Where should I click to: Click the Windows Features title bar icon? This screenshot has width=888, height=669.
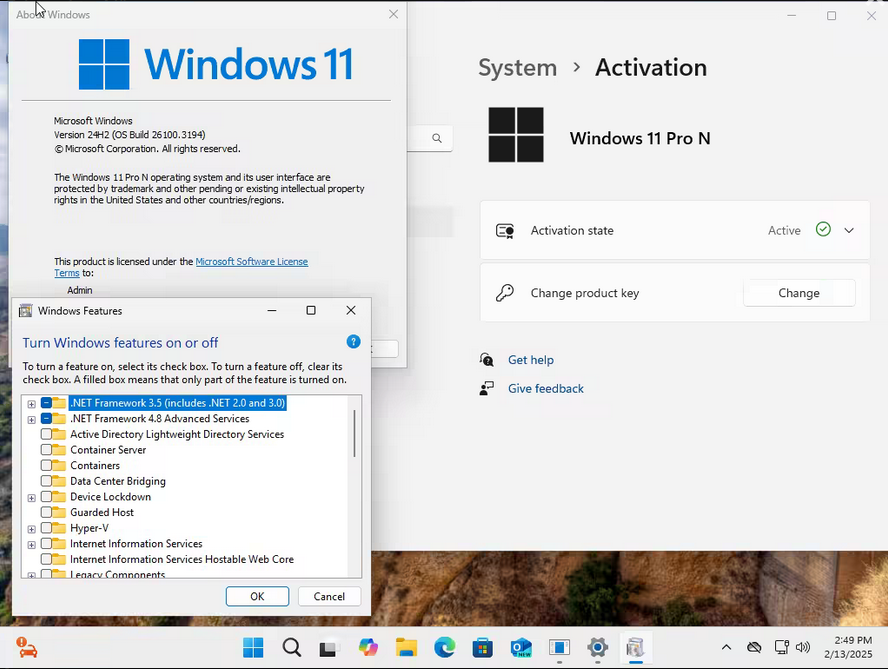25,310
